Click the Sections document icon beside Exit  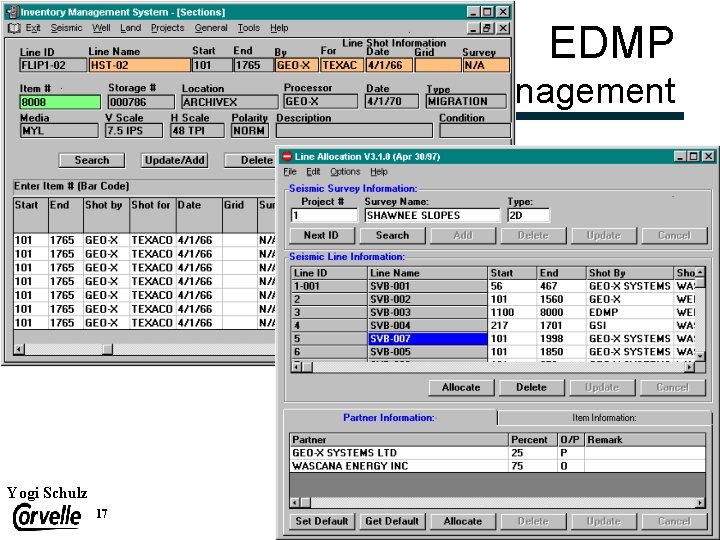point(14,28)
